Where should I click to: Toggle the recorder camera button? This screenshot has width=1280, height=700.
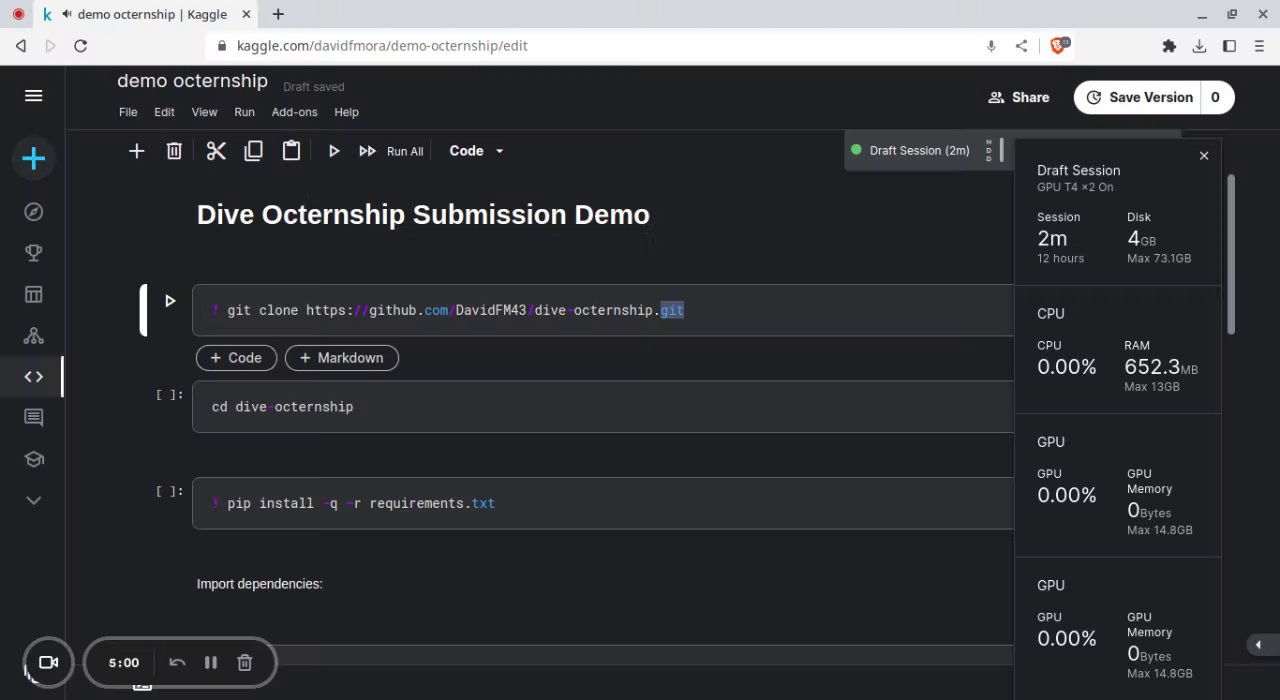coord(48,662)
